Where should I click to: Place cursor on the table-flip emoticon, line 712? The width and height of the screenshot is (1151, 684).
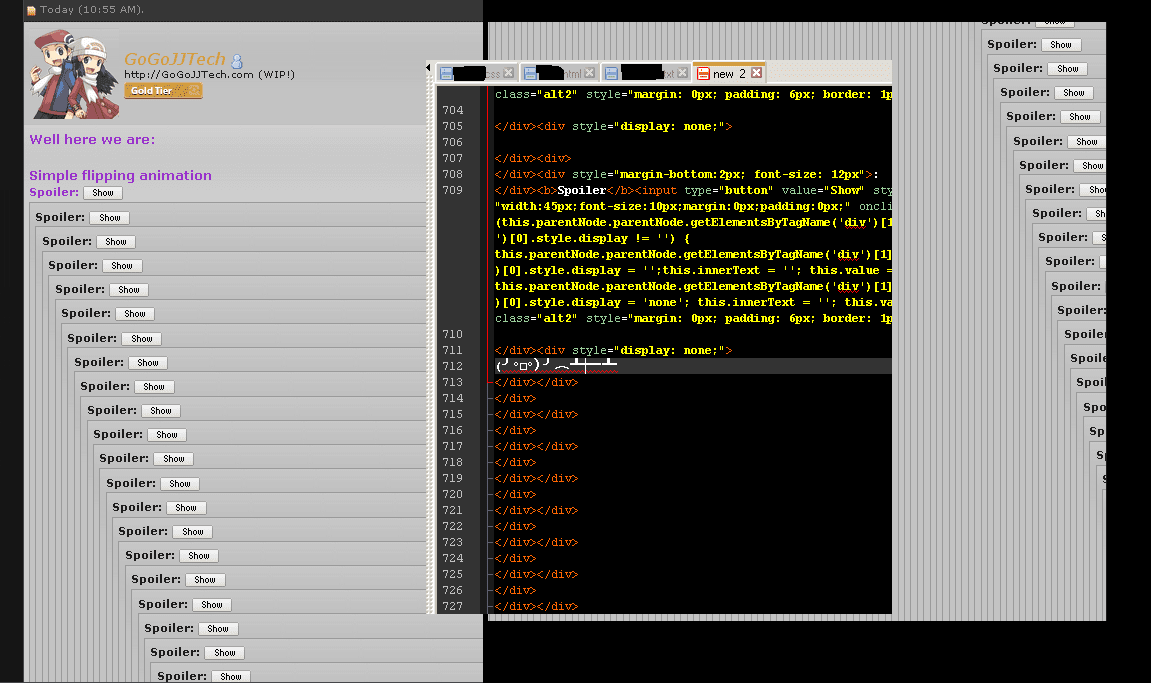556,365
